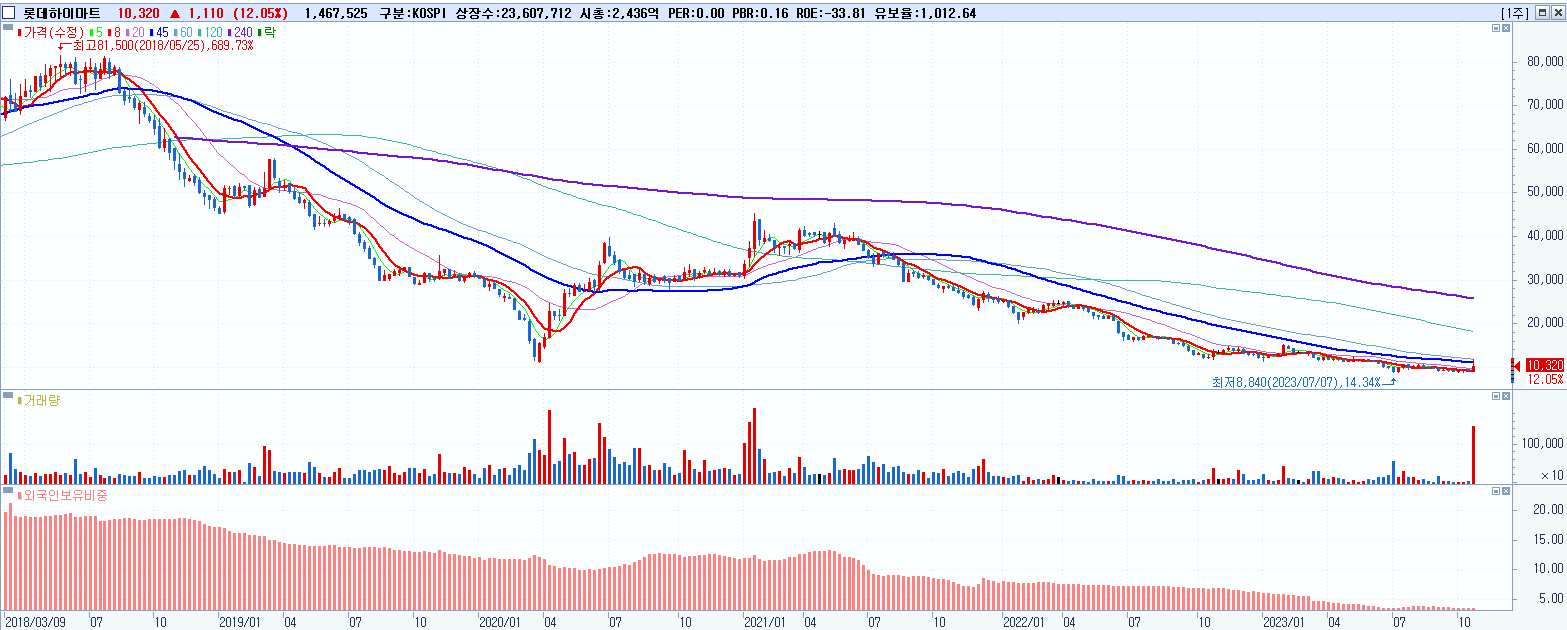Click the 거래량 pane's X close icon
The width and height of the screenshot is (1567, 630).
[x=1507, y=397]
